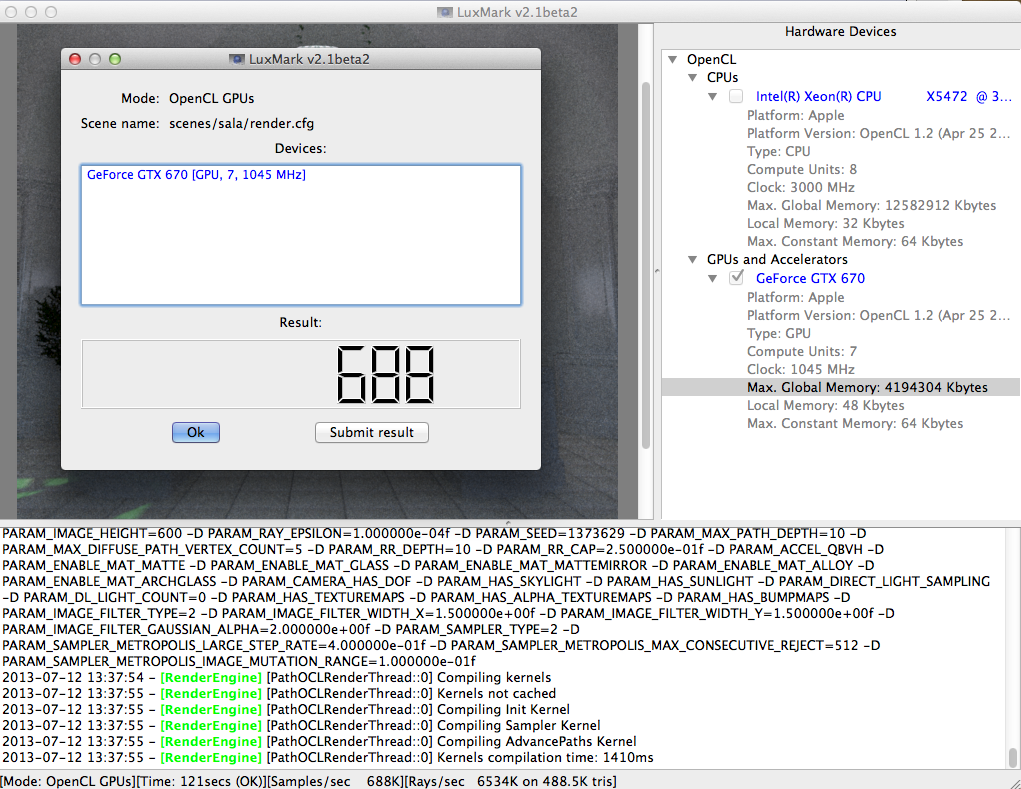This screenshot has width=1021, height=789.
Task: Select the Intel(R) Xeon(R) CPU tree item
Action: [x=884, y=96]
